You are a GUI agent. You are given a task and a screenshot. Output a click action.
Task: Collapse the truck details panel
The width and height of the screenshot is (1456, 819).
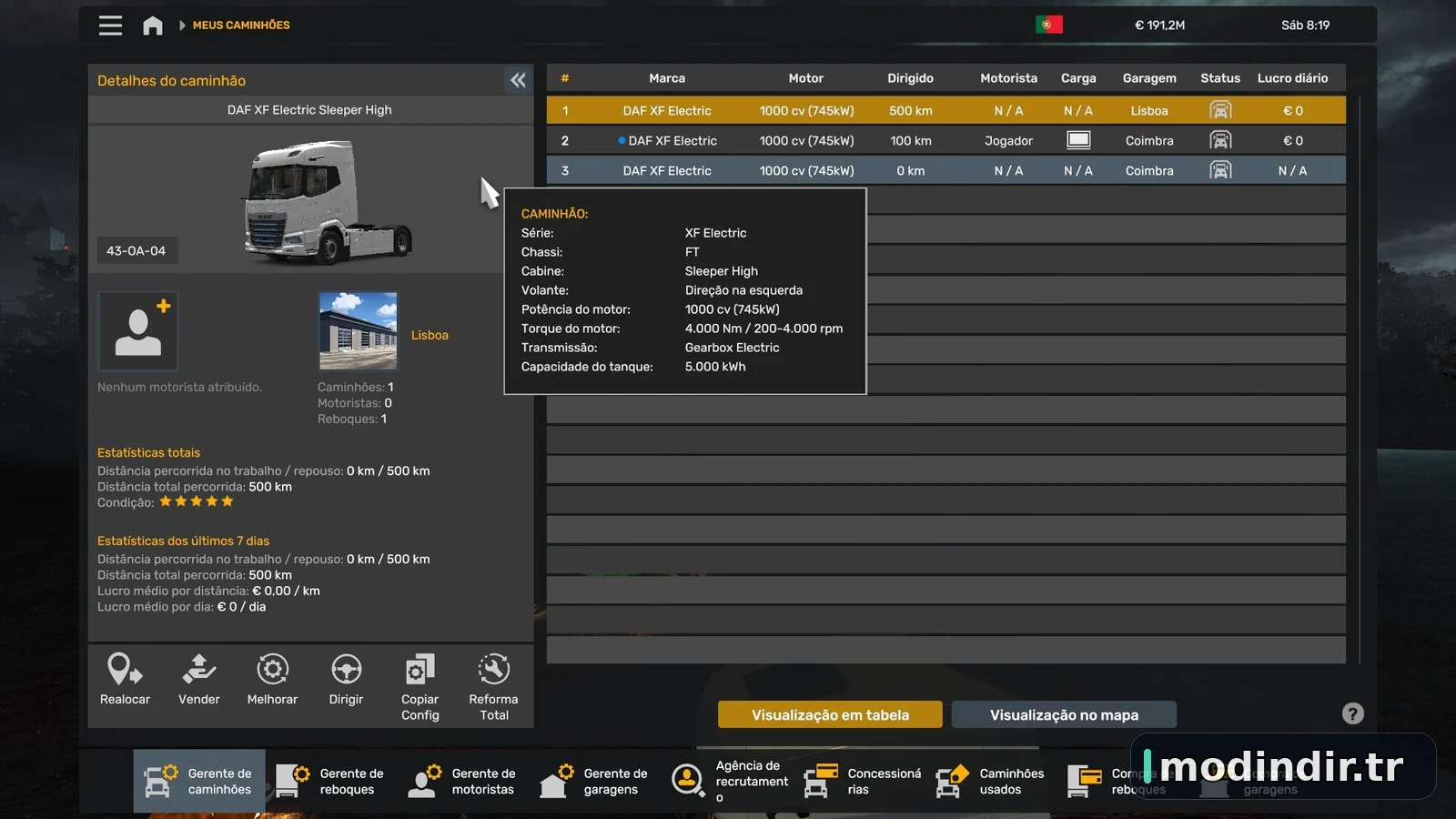tap(518, 80)
